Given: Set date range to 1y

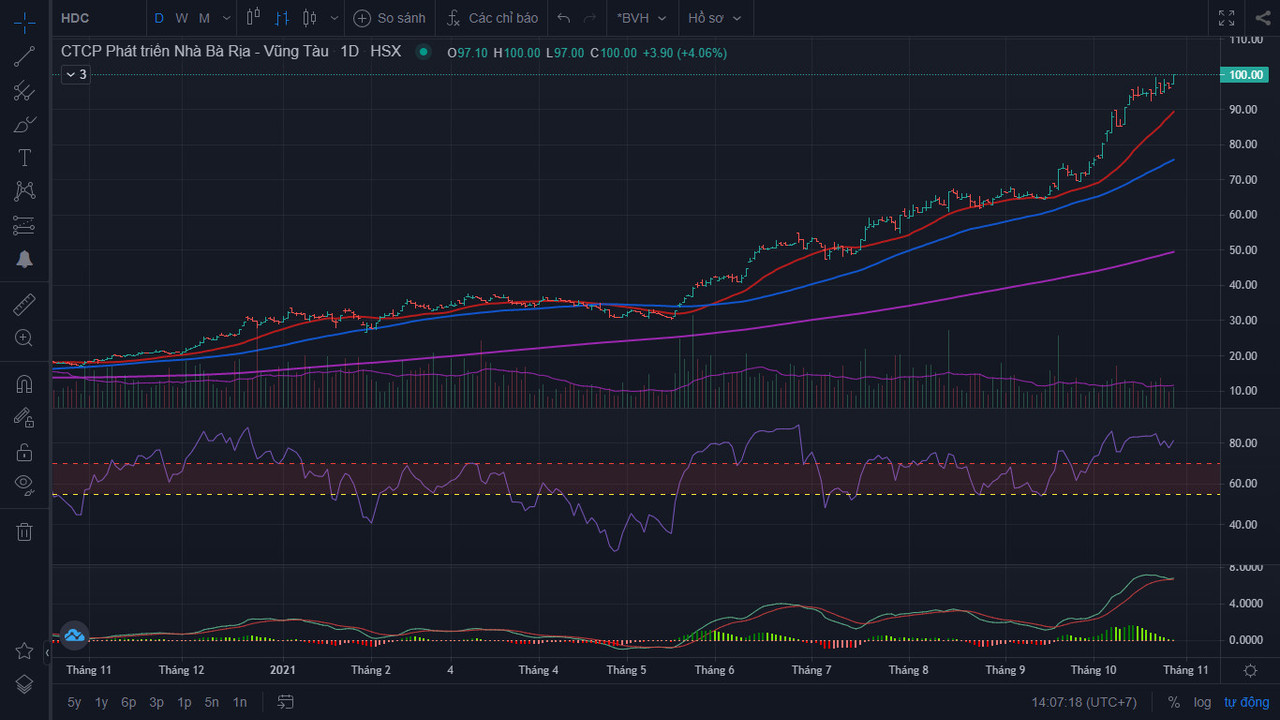Looking at the screenshot, I should 101,702.
